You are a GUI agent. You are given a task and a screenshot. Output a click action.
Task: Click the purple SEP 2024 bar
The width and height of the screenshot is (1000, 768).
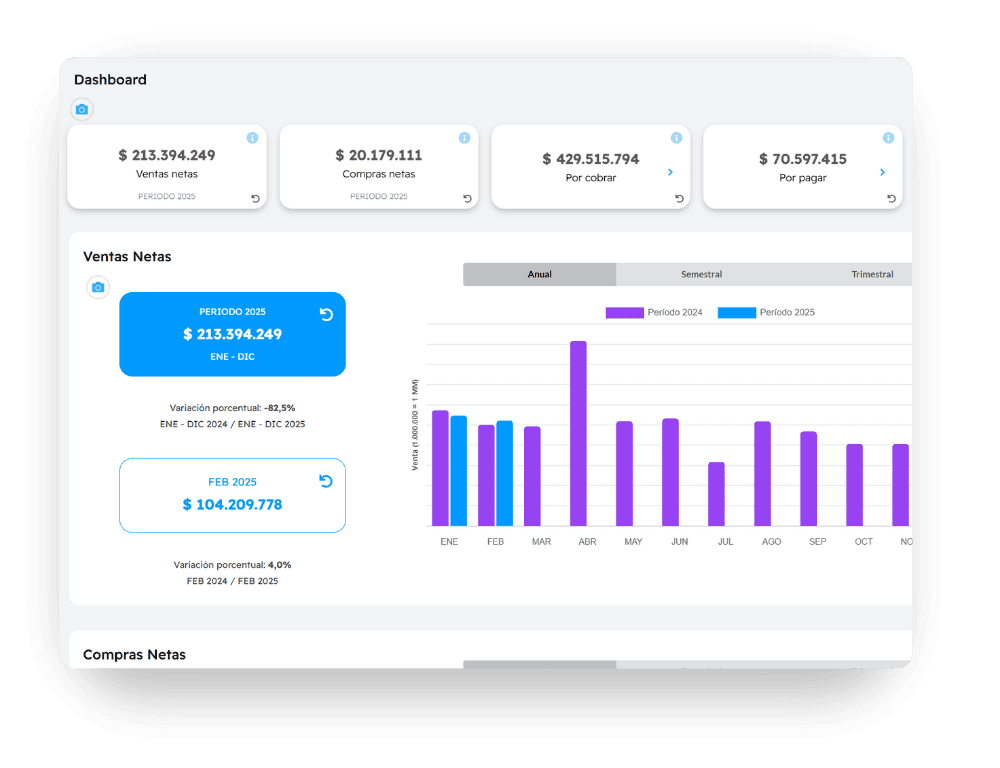(x=809, y=479)
